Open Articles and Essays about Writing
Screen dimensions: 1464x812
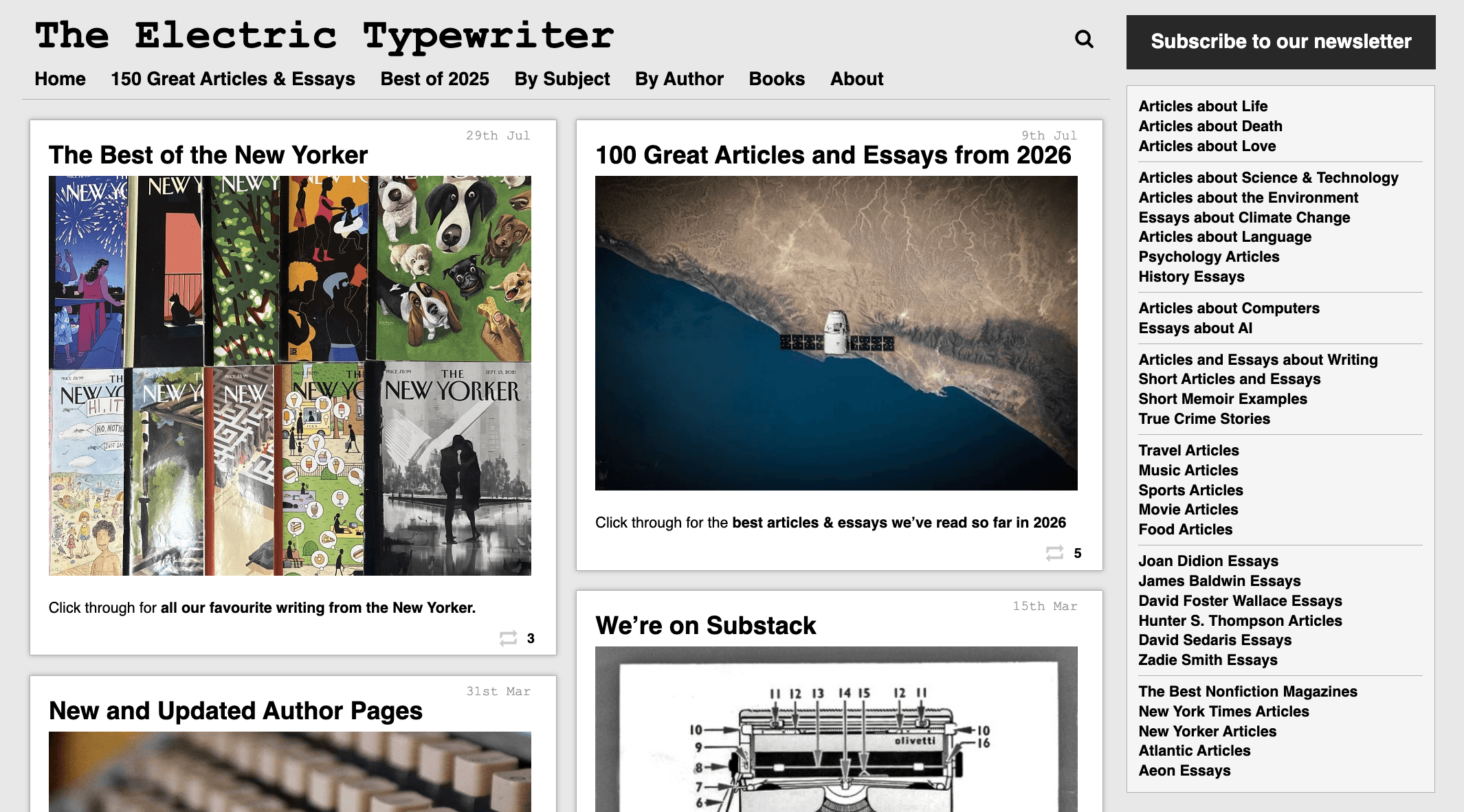1258,360
